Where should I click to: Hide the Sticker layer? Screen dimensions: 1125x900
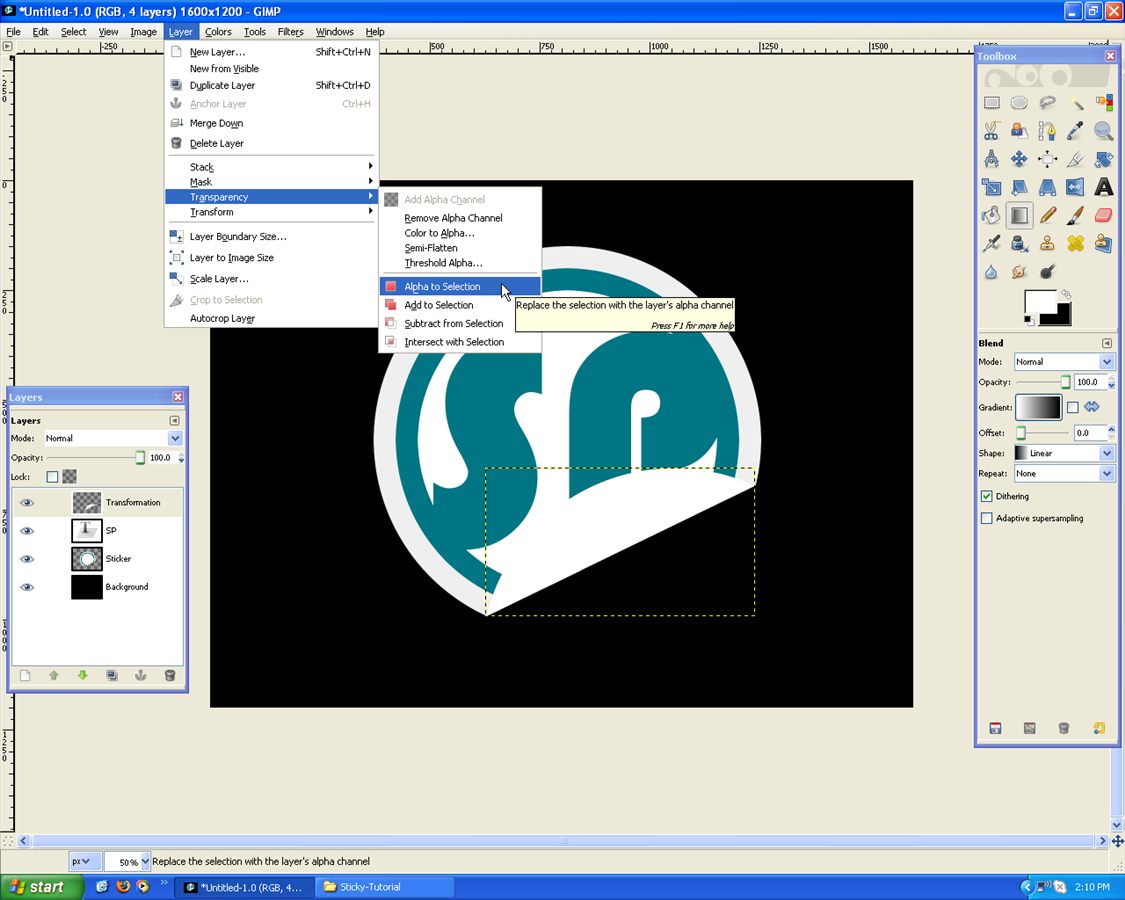point(27,558)
